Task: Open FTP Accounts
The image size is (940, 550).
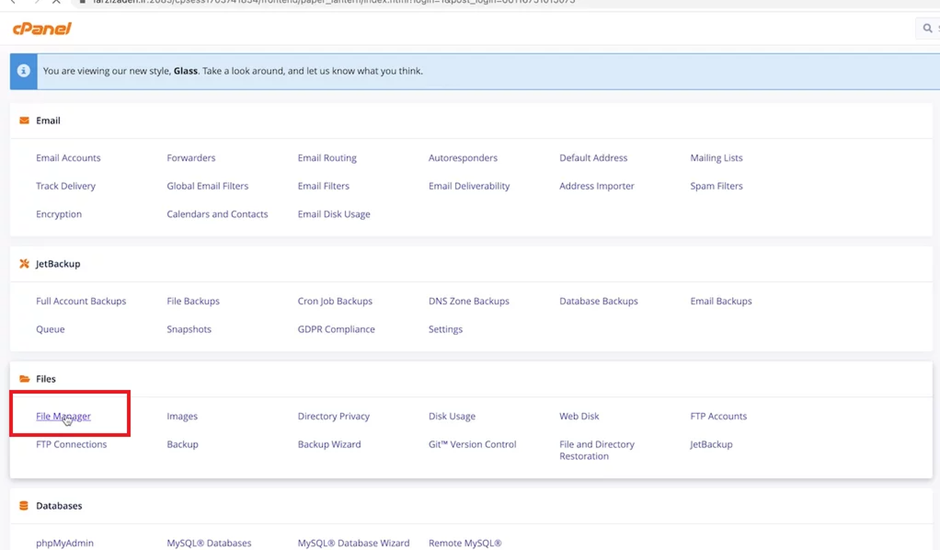Action: (x=718, y=416)
